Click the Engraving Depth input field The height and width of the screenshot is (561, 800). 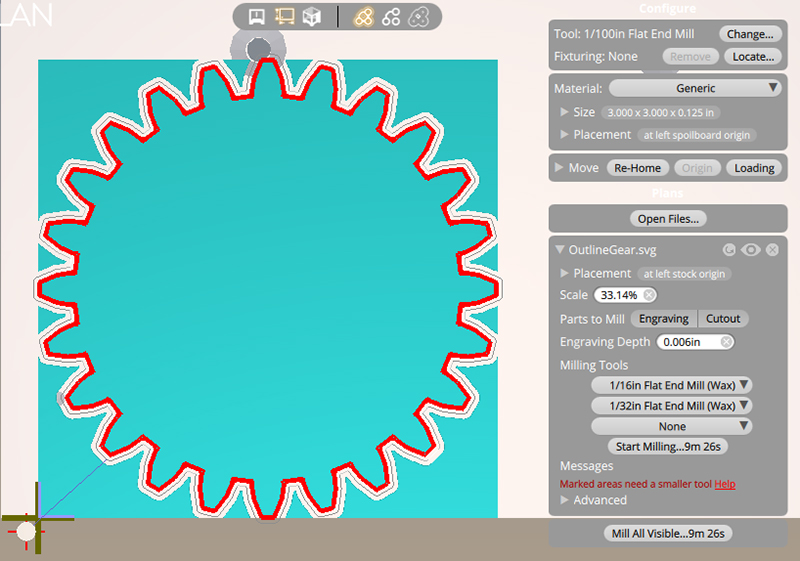[687, 342]
